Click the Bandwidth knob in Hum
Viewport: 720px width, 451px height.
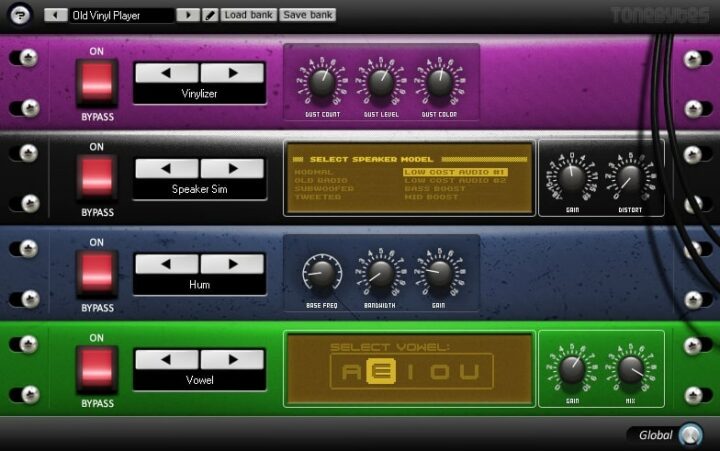pyautogui.click(x=380, y=273)
